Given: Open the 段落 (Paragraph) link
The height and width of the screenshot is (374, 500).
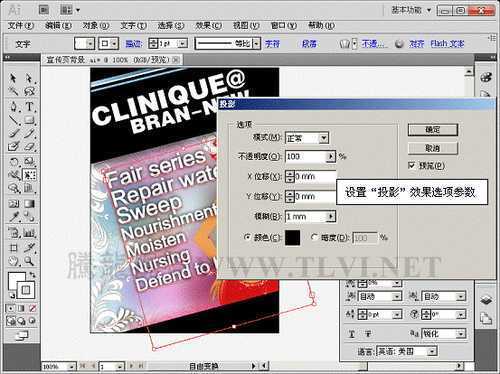Looking at the screenshot, I should (309, 44).
